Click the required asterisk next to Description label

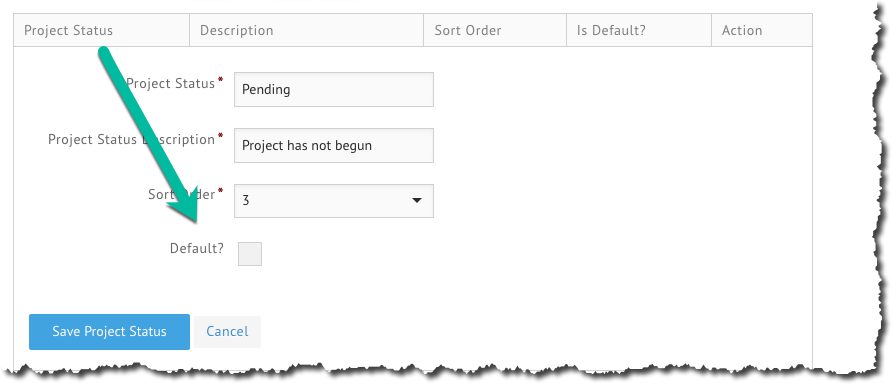click(220, 136)
